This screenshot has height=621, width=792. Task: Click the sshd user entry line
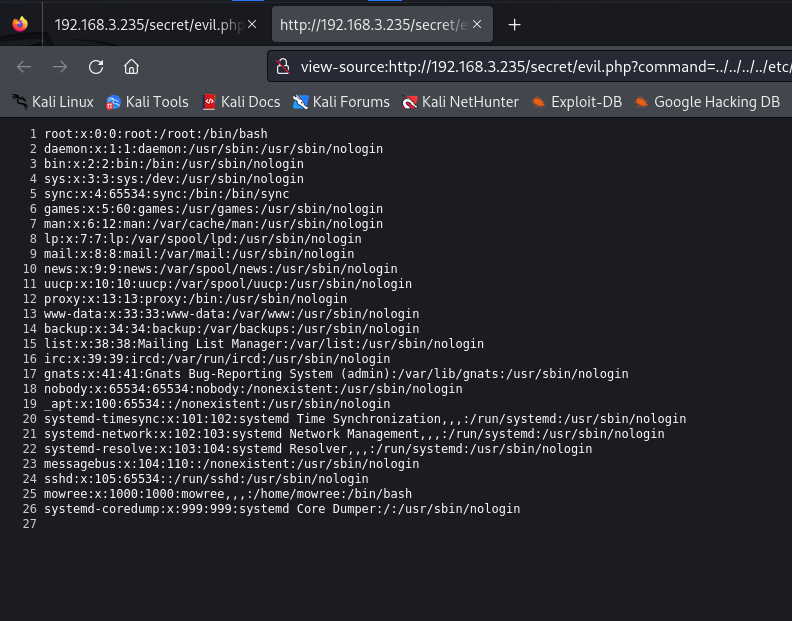(206, 479)
